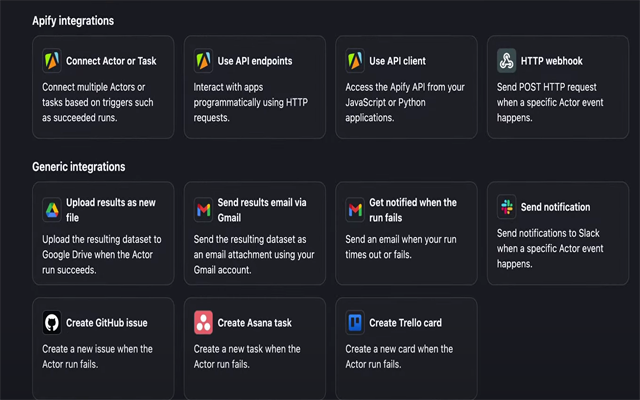This screenshot has width=640, height=400.
Task: Click text 'Upload the resulting dataset to Google Drive'
Action: tap(102, 254)
